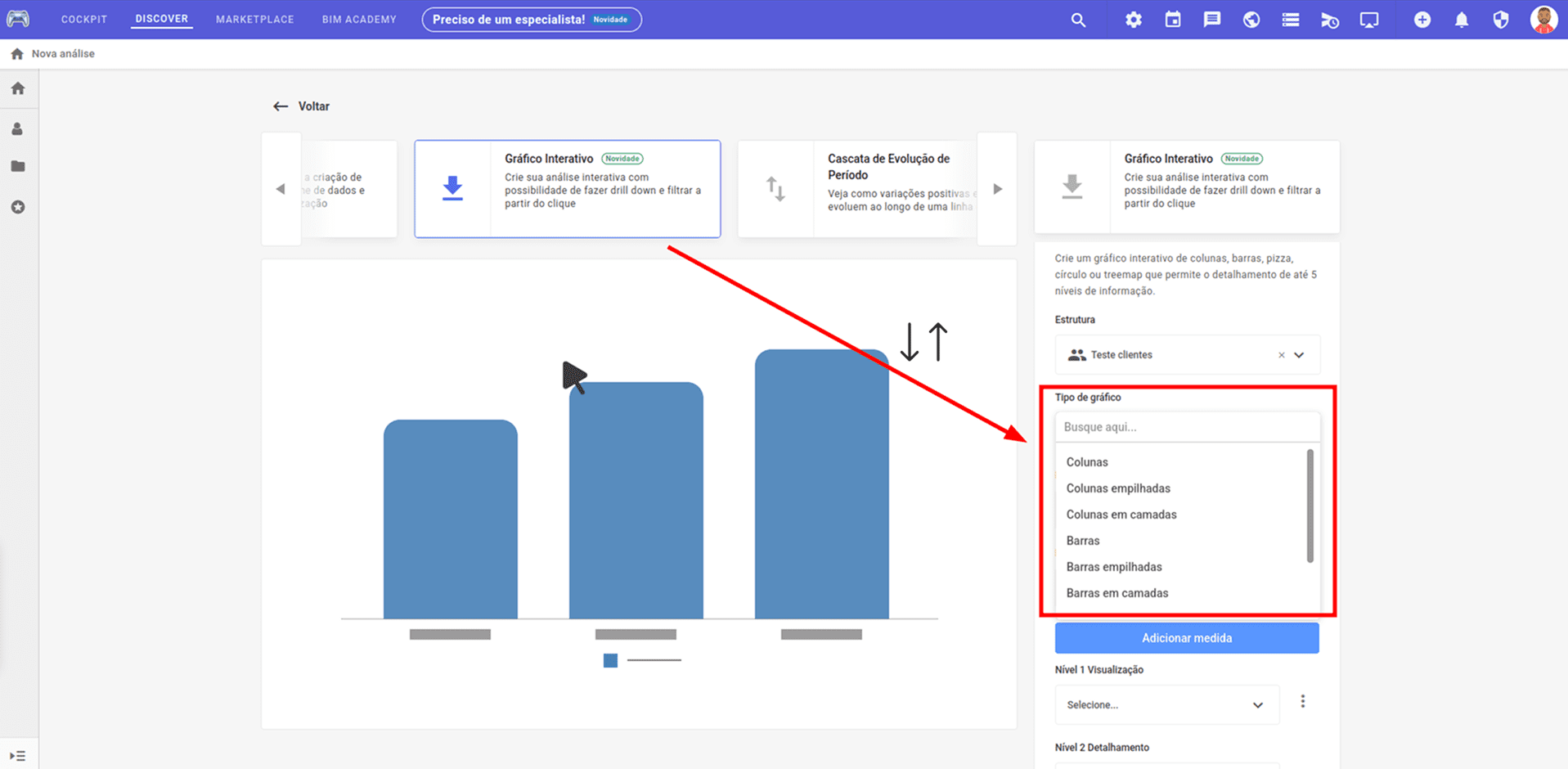Click the search magnifier icon in top bar
The width and height of the screenshot is (1568, 769).
(x=1078, y=20)
